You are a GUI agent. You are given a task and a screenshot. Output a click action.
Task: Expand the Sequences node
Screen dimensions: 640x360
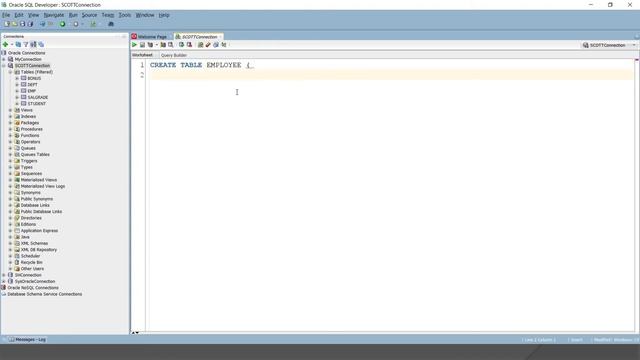pos(11,173)
